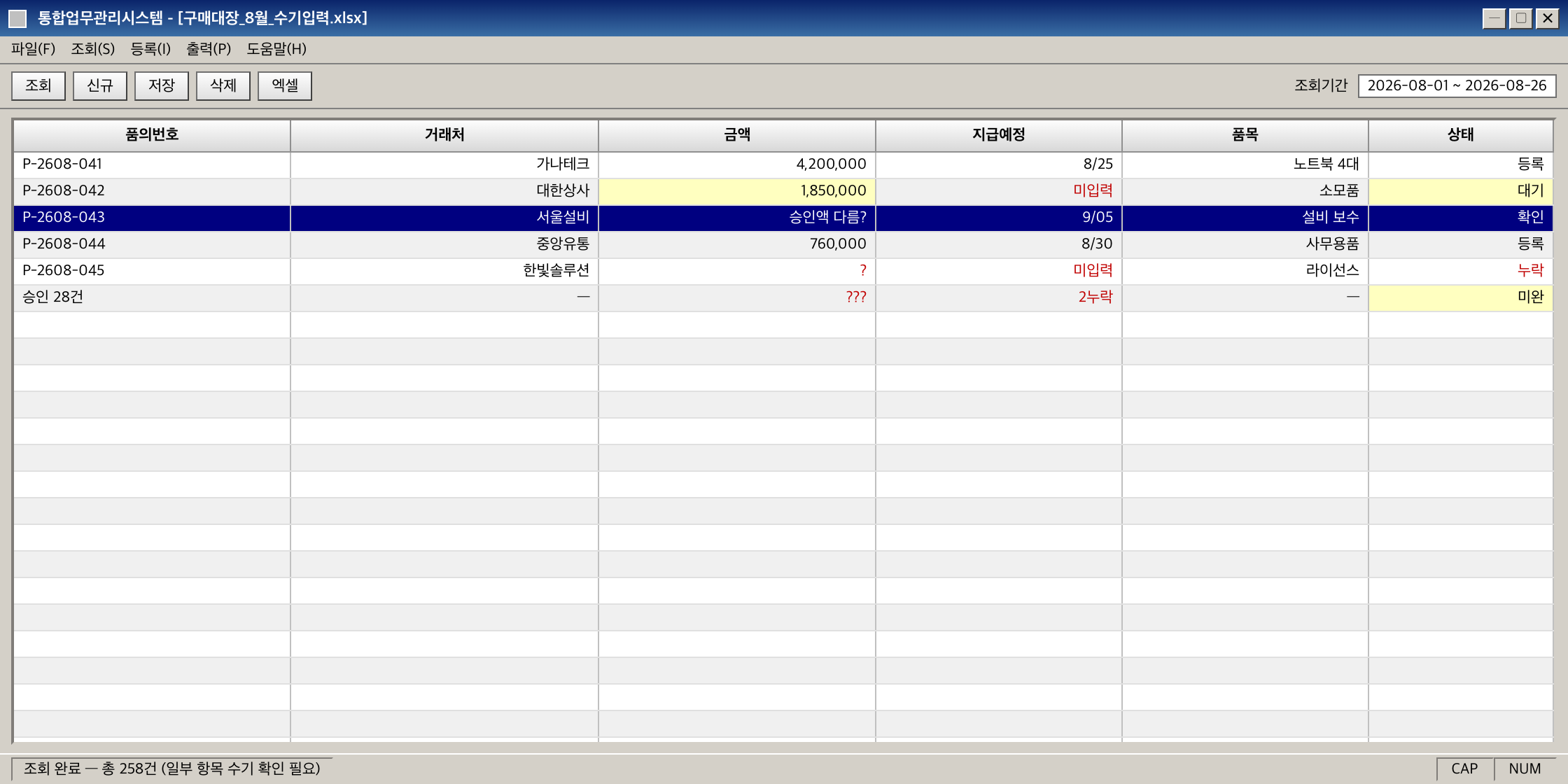Click the application icon in title bar
The image size is (1568, 784).
pos(17,18)
